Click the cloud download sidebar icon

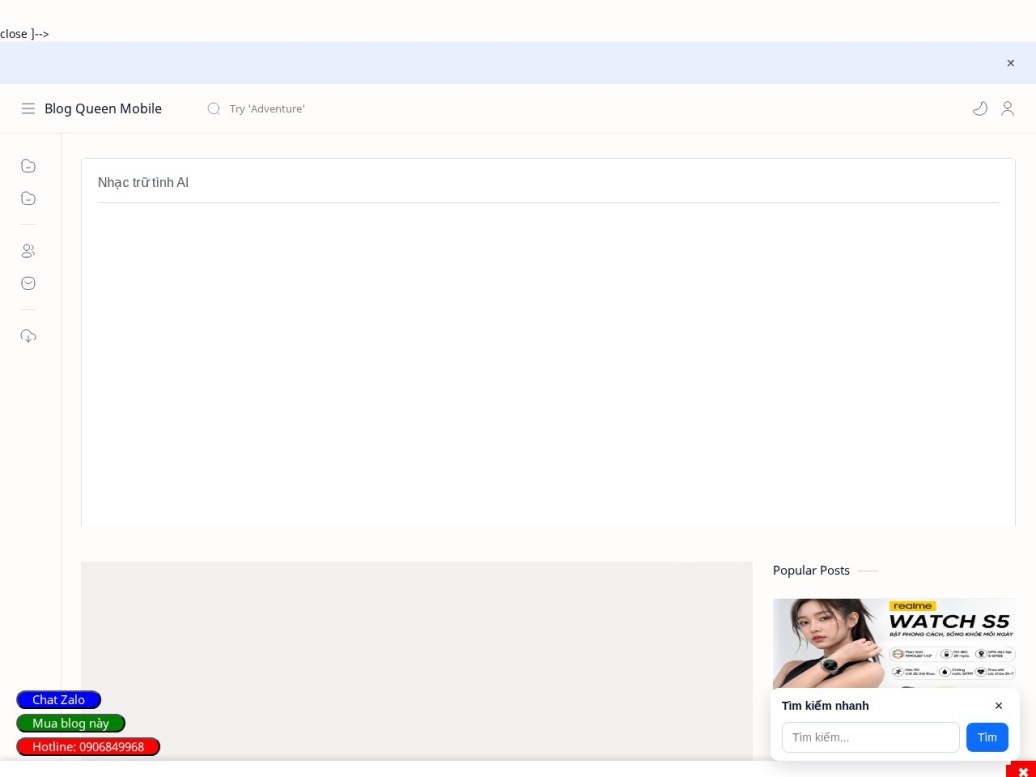[28, 336]
